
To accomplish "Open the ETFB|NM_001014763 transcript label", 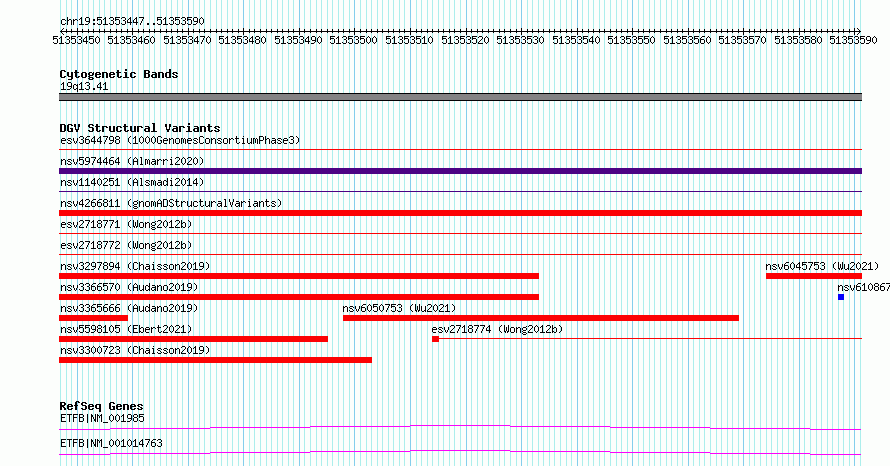I will click(111, 443).
